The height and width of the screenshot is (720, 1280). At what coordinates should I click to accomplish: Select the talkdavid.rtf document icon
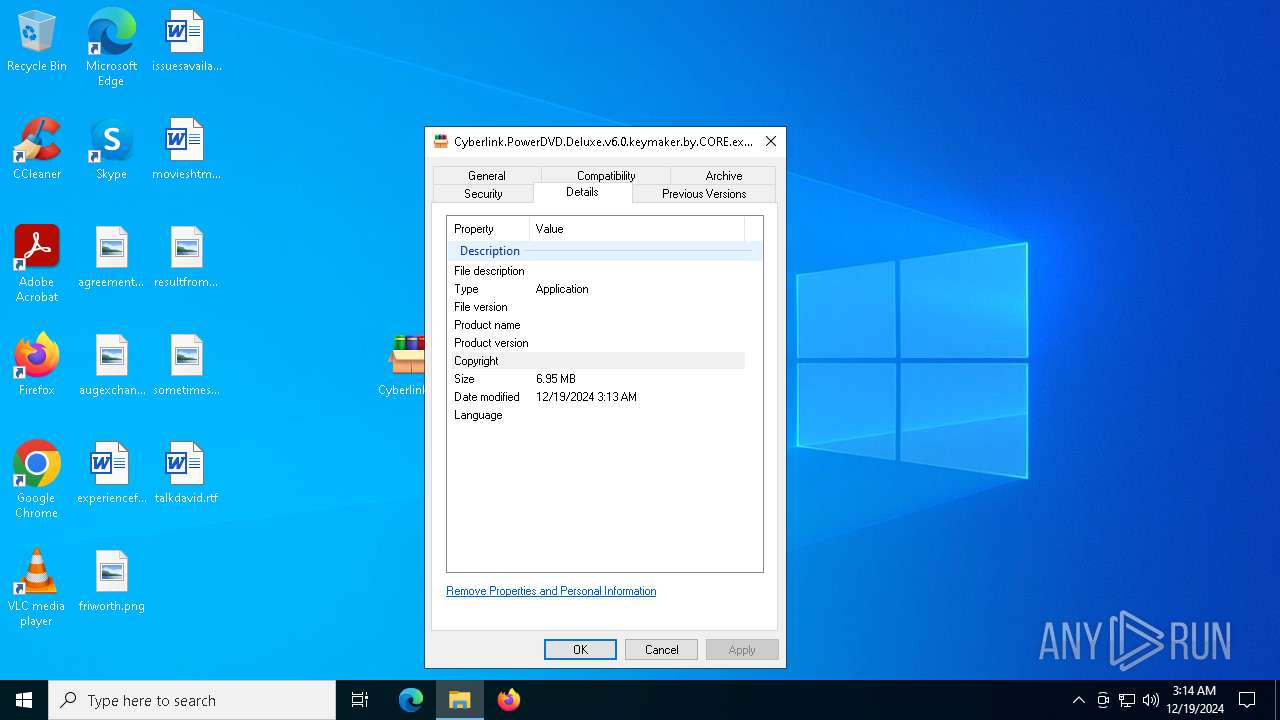186,474
